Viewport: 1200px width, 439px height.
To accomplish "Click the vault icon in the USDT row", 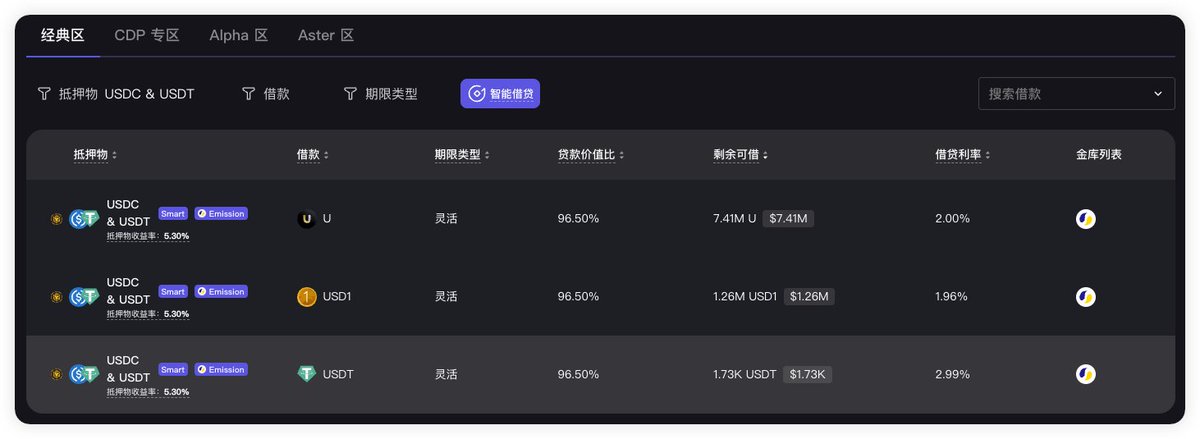I will tap(1085, 374).
